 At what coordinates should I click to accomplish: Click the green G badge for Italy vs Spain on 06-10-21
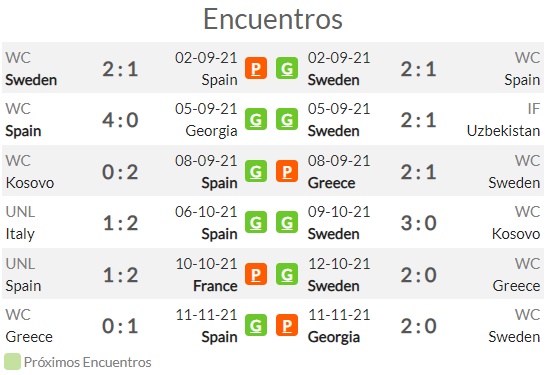256,222
